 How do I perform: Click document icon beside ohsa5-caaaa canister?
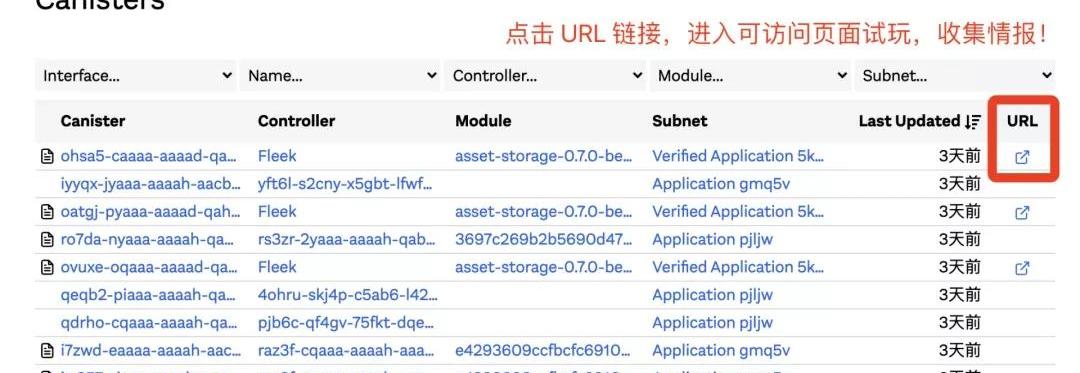[47, 157]
